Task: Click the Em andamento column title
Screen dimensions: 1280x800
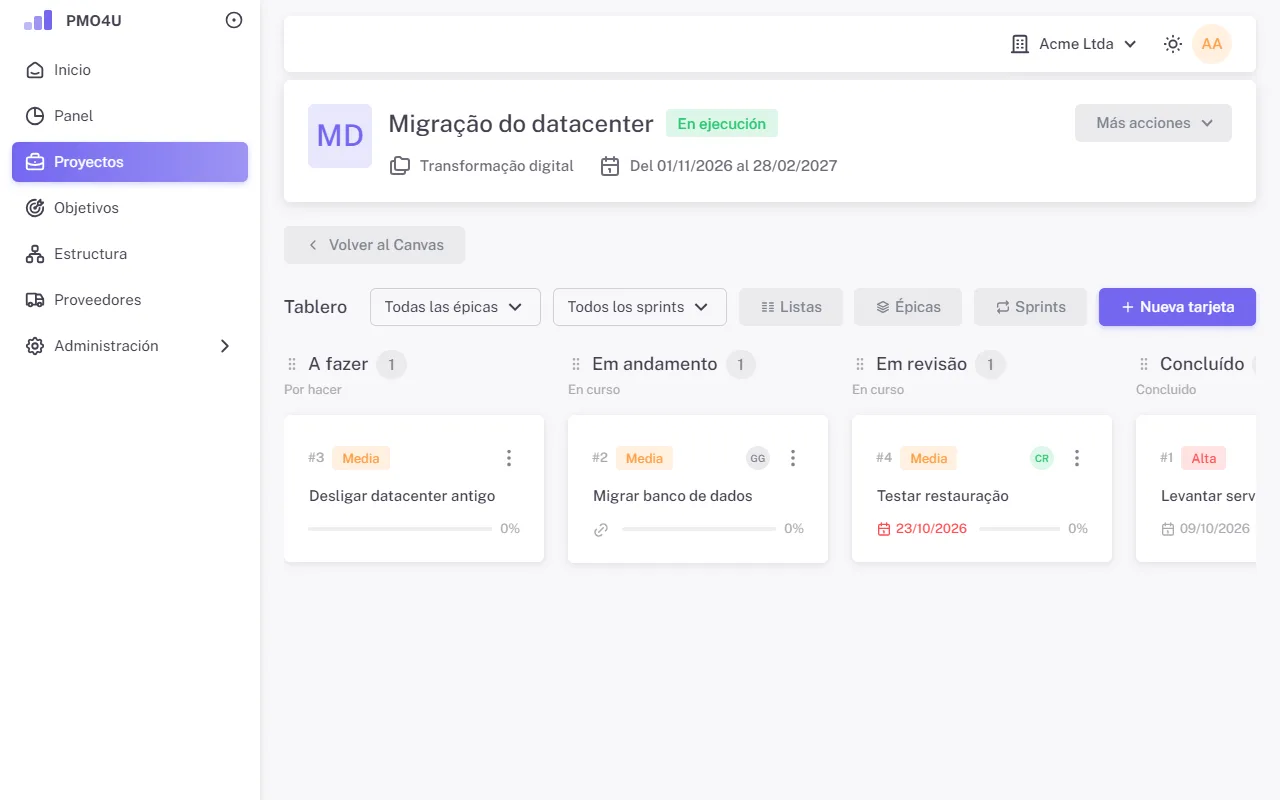Action: 655,364
